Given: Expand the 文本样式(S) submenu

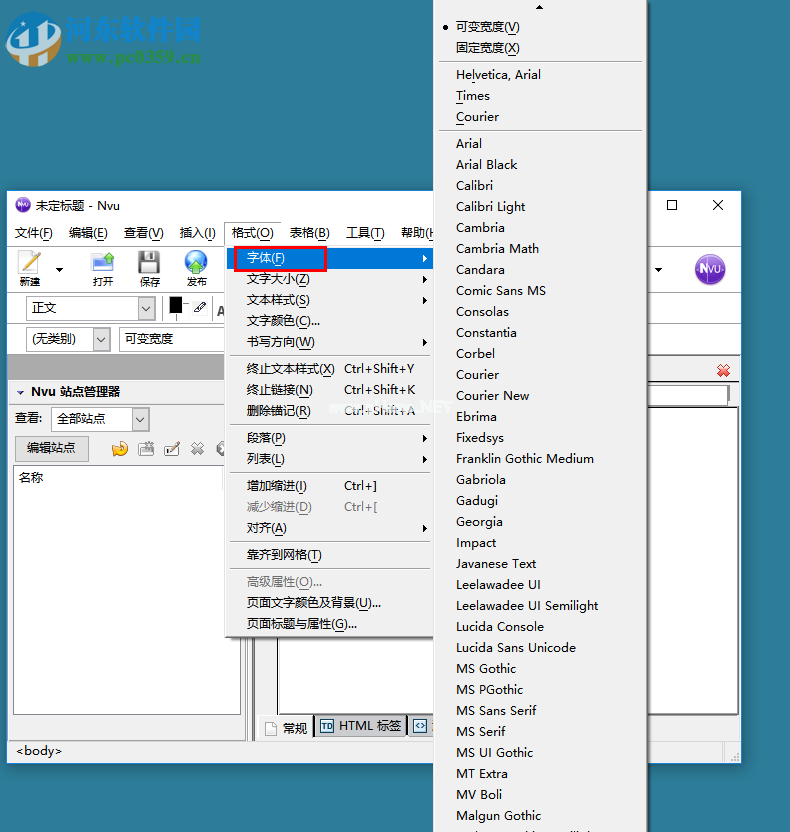Looking at the screenshot, I should (330, 300).
